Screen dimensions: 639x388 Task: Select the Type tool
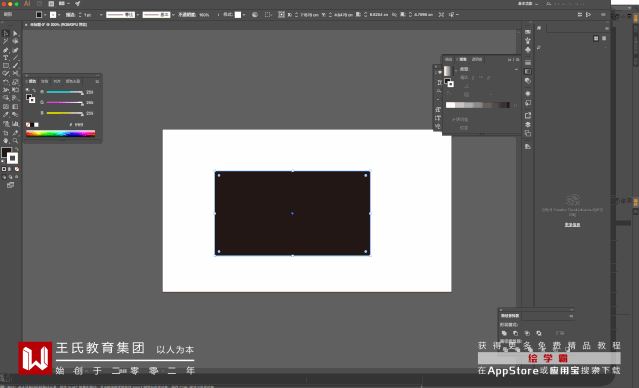pos(6,58)
